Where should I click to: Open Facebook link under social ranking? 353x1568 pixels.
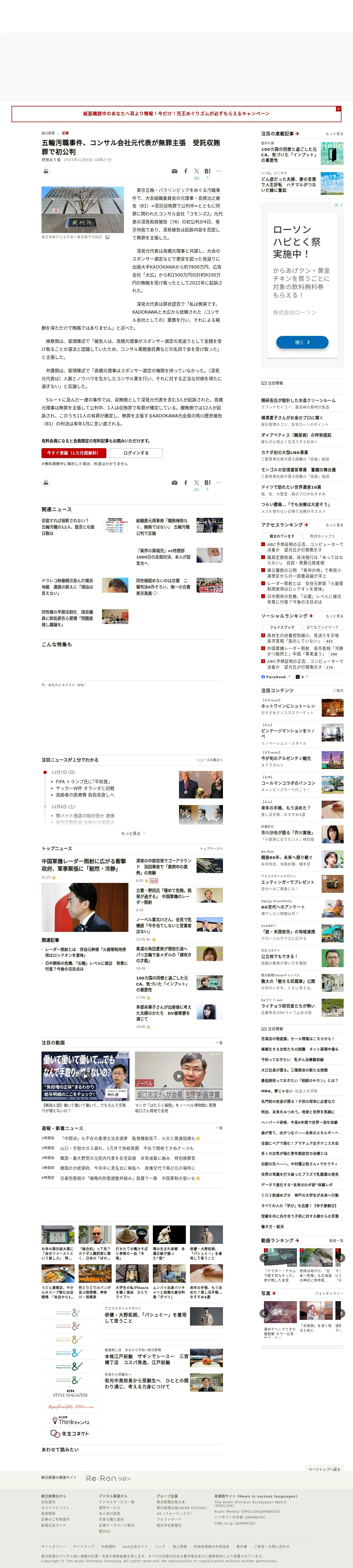pos(275,677)
